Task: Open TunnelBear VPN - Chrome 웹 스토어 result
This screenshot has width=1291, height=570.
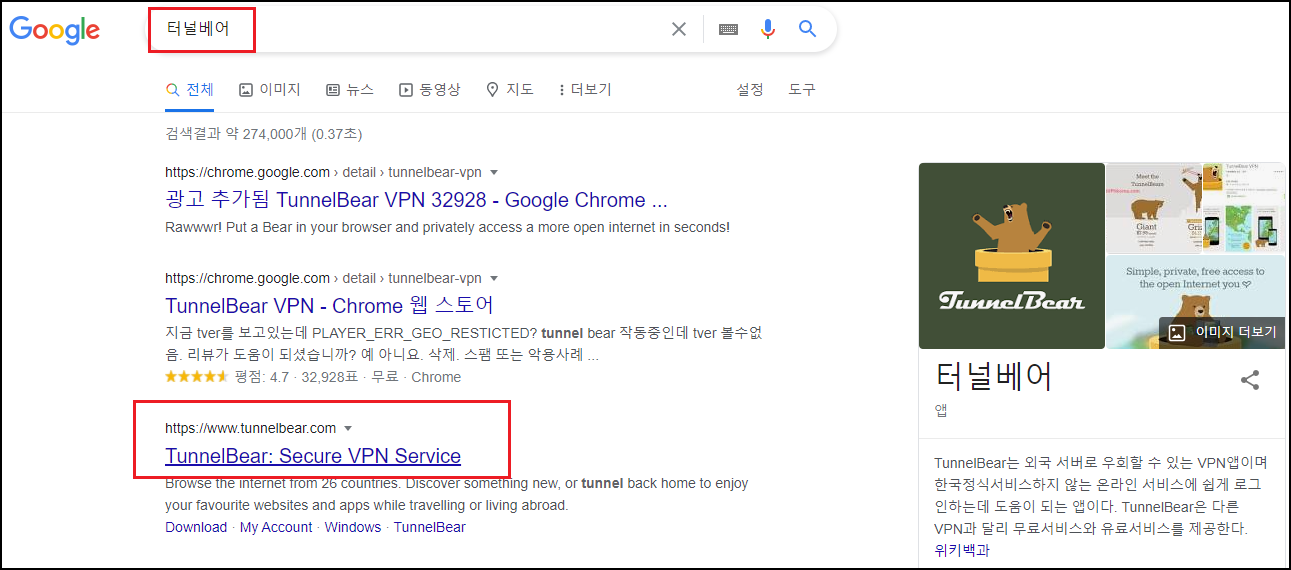Action: tap(329, 305)
